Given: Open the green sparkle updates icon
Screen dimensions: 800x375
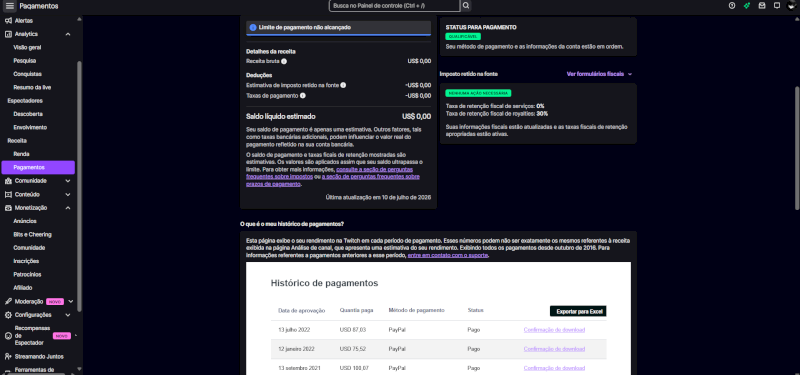Looking at the screenshot, I should click(x=747, y=6).
